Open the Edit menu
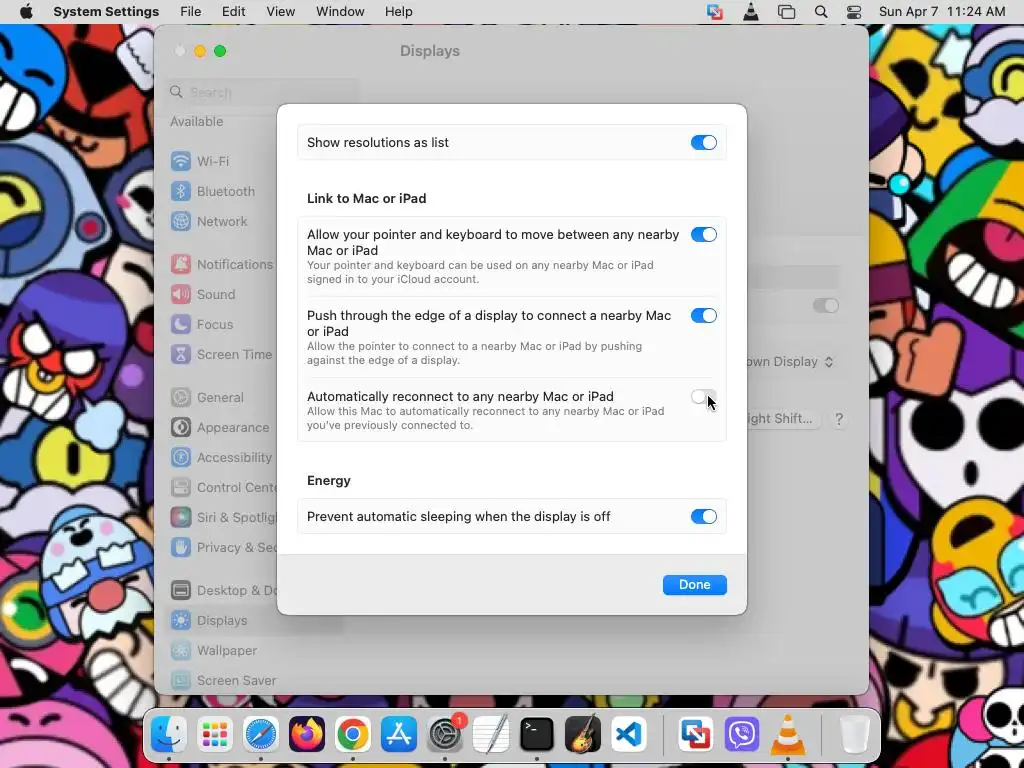This screenshot has width=1024, height=768. (x=233, y=12)
